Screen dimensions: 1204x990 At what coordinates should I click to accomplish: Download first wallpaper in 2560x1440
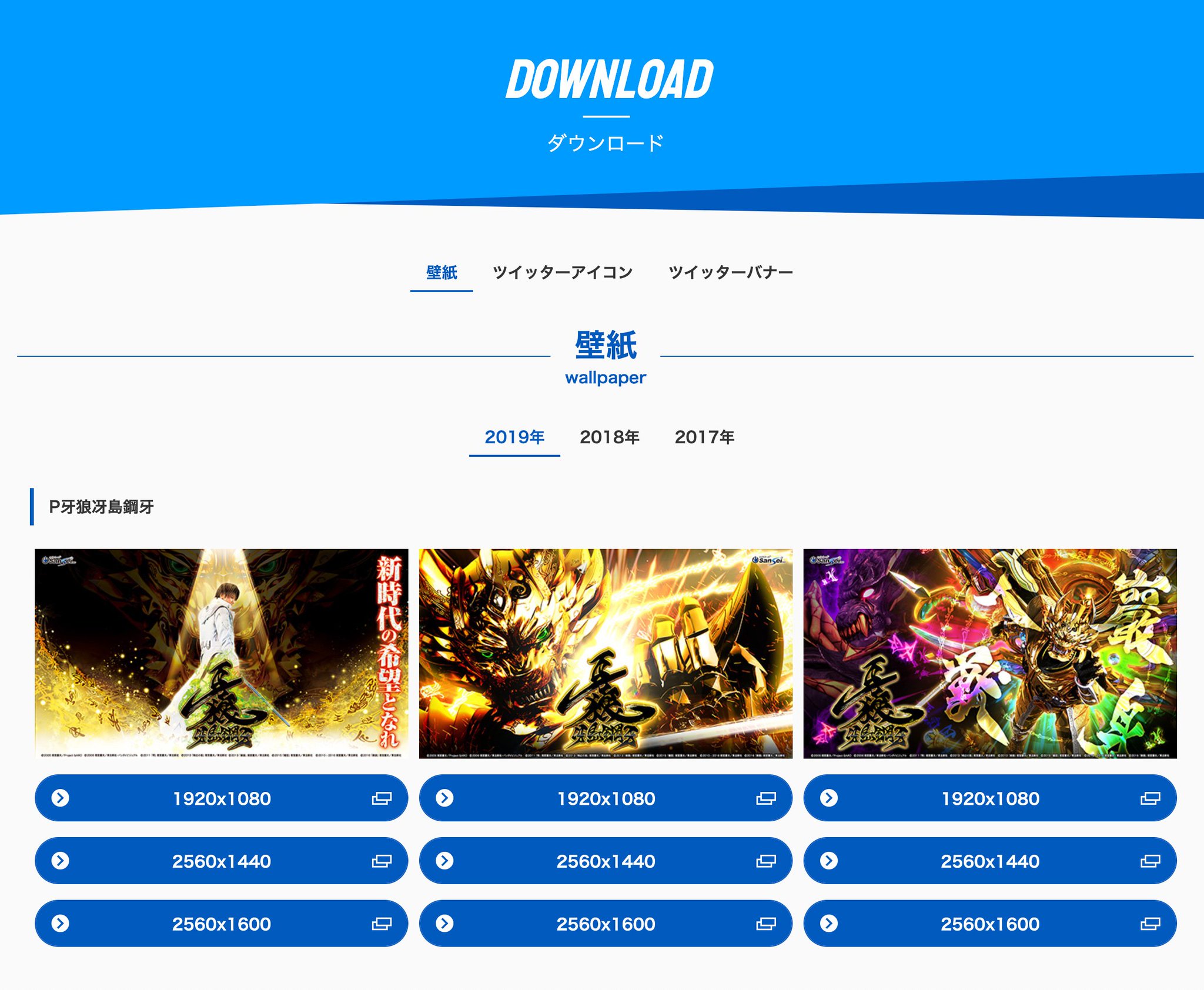(x=222, y=861)
